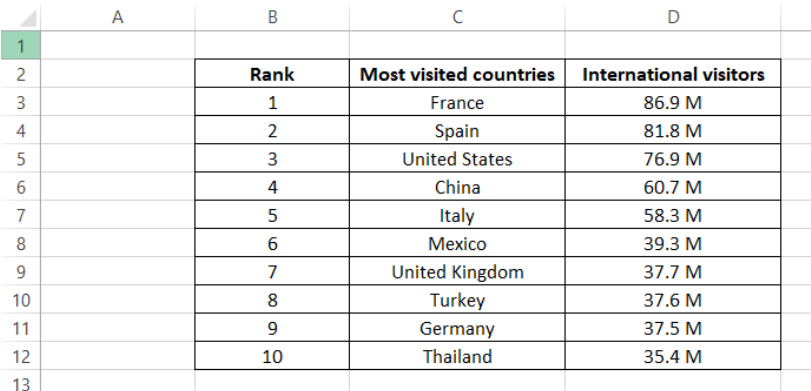Select the cell containing 60.7 M
The width and height of the screenshot is (811, 391).
pyautogui.click(x=673, y=186)
